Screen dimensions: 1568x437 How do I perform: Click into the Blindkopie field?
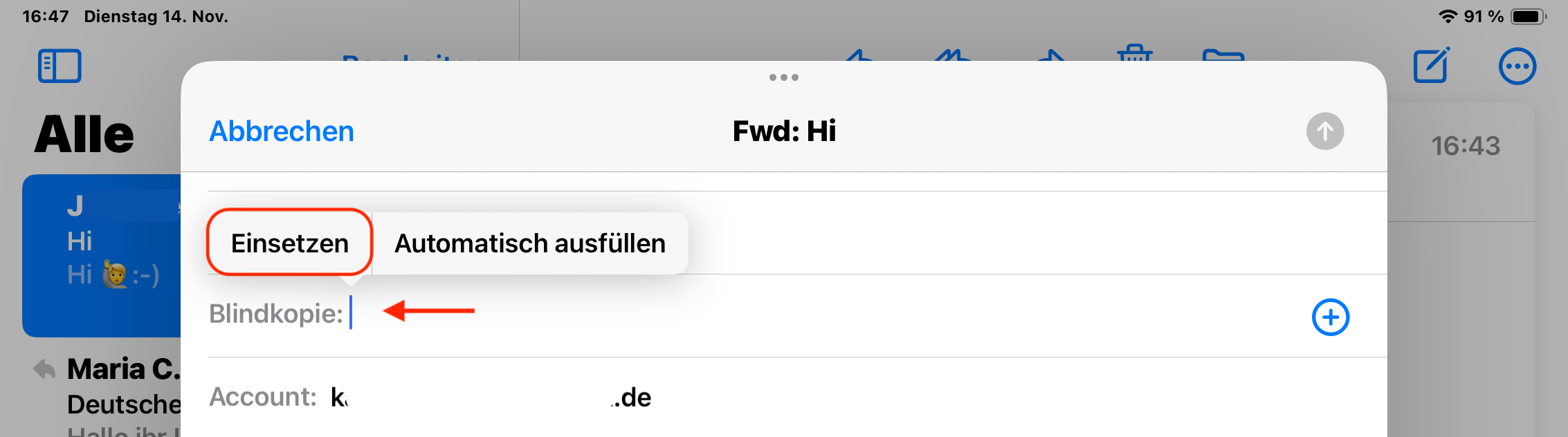pos(761,315)
